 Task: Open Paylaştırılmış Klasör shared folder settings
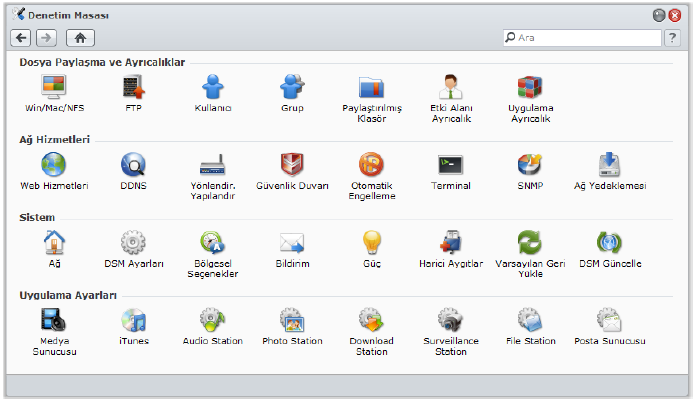(x=371, y=88)
